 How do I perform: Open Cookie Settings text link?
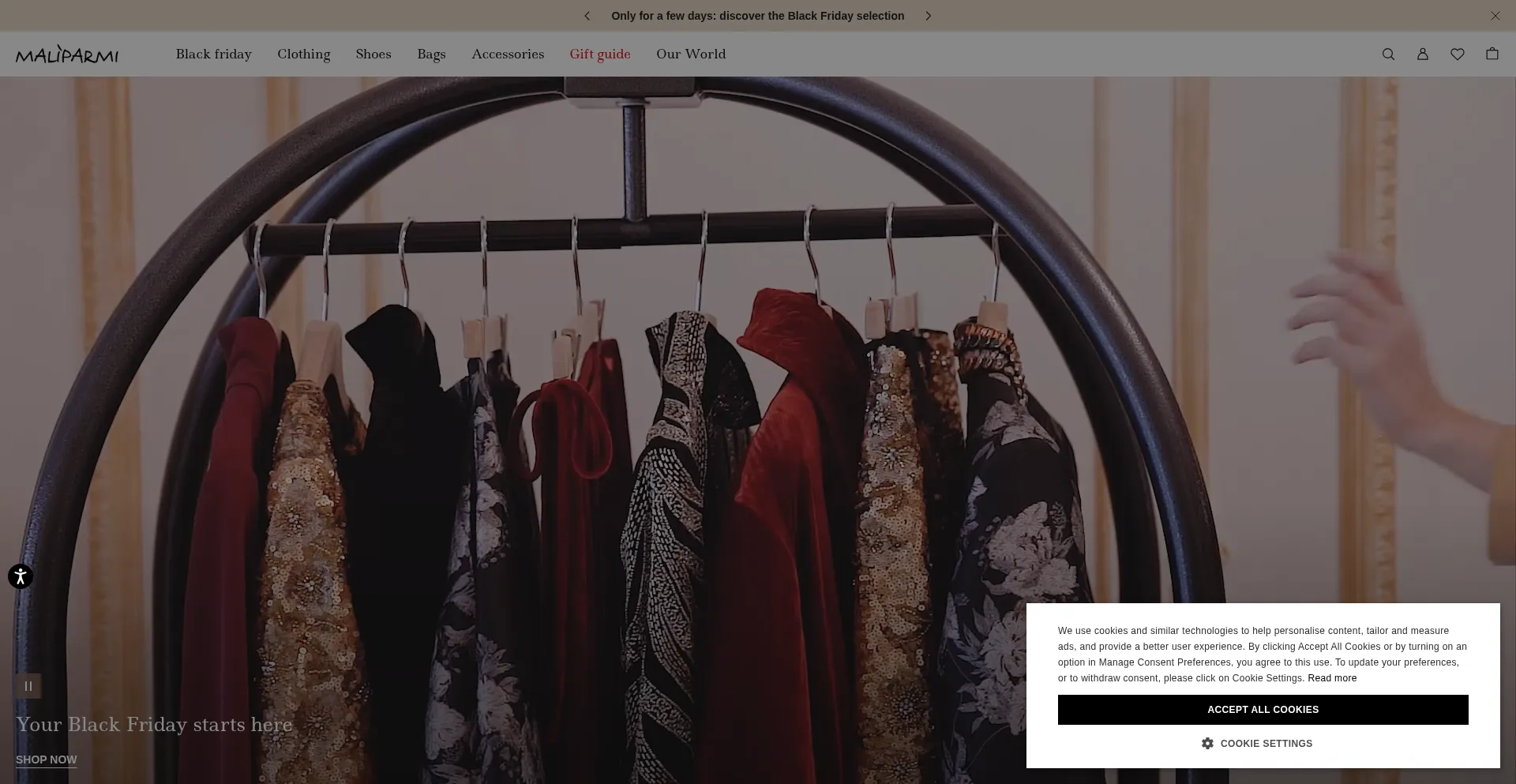(x=1266, y=744)
